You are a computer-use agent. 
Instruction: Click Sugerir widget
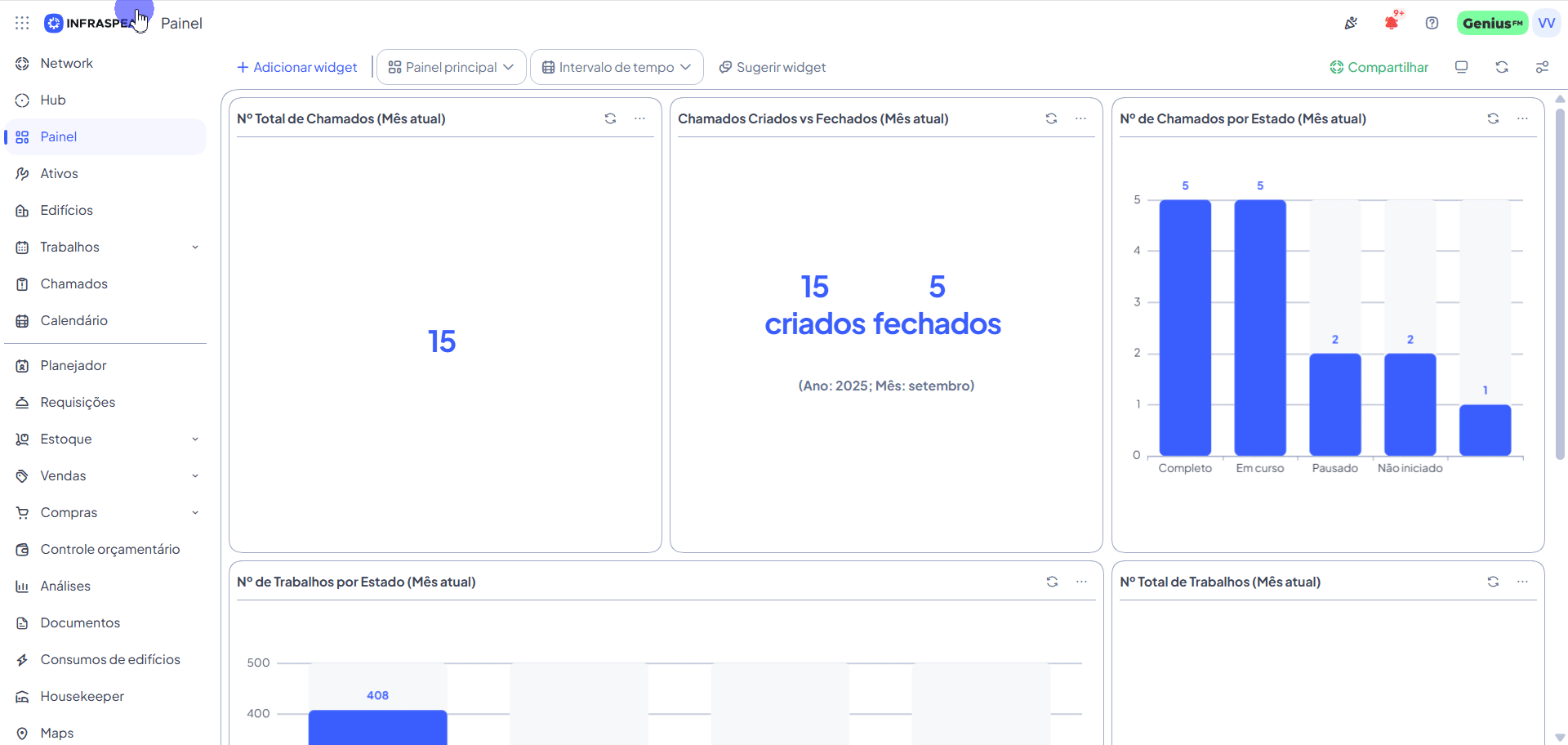pos(773,67)
